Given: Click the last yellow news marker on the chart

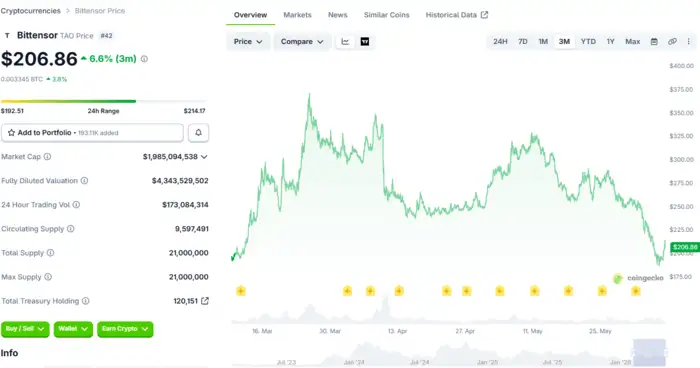Looking at the screenshot, I should point(636,291).
